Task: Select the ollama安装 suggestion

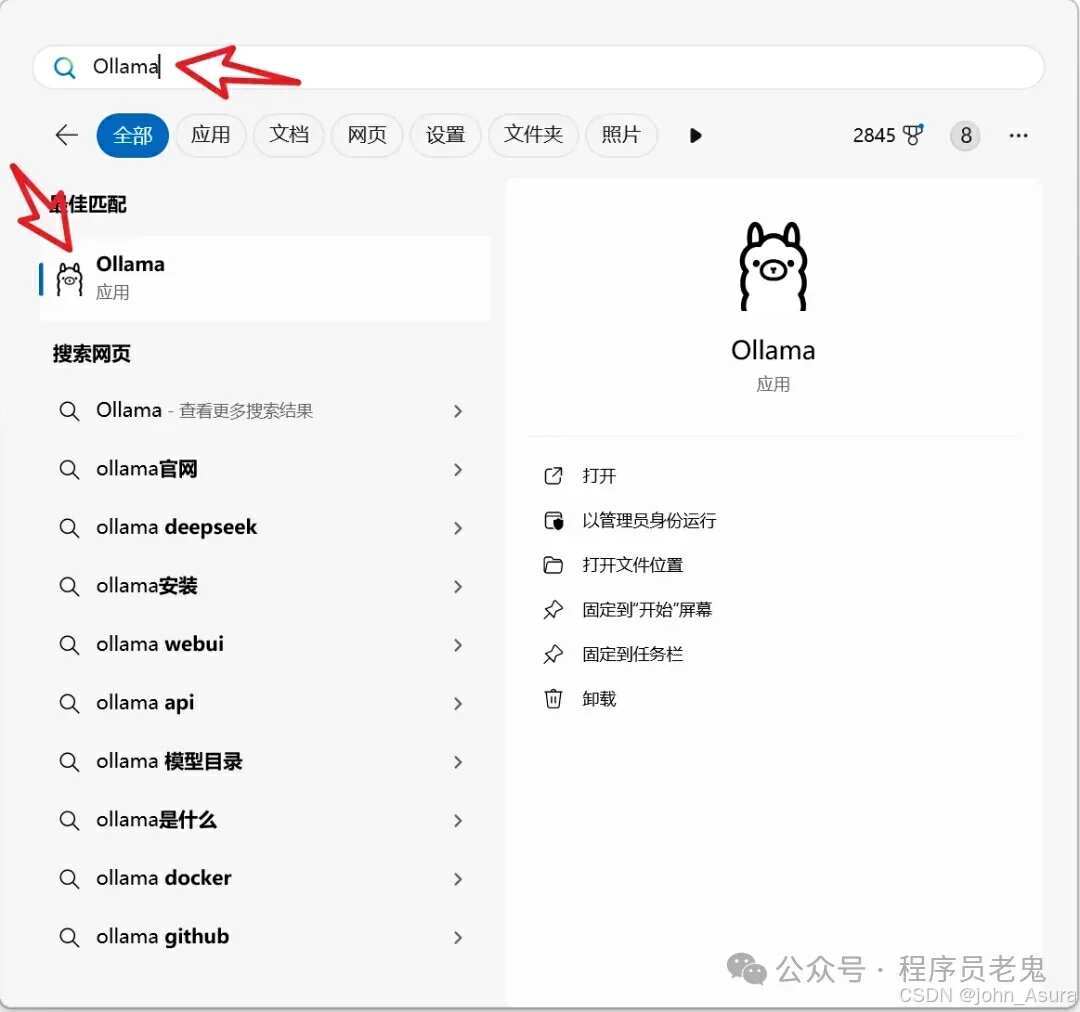Action: [264, 587]
